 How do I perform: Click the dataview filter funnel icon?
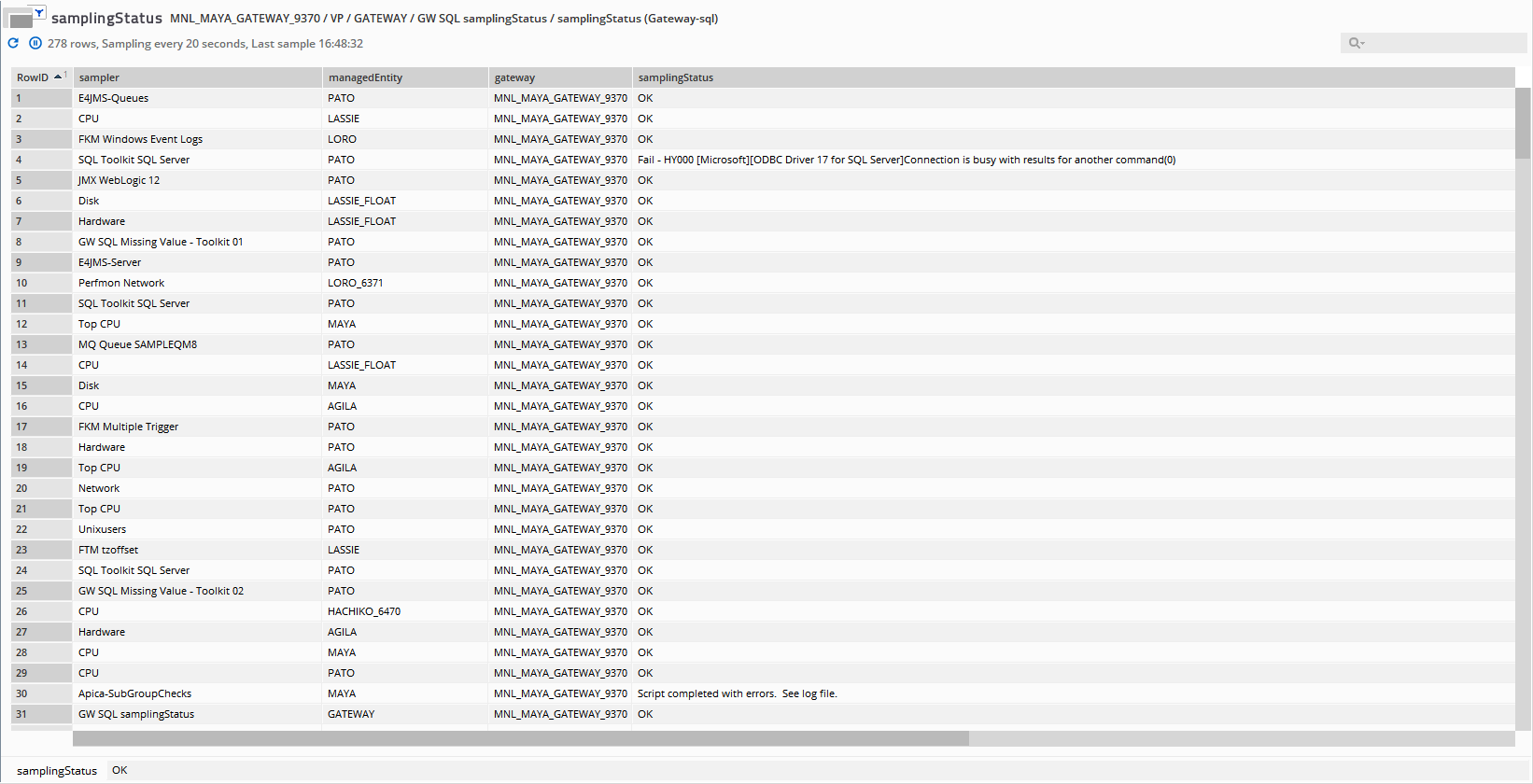point(40,12)
